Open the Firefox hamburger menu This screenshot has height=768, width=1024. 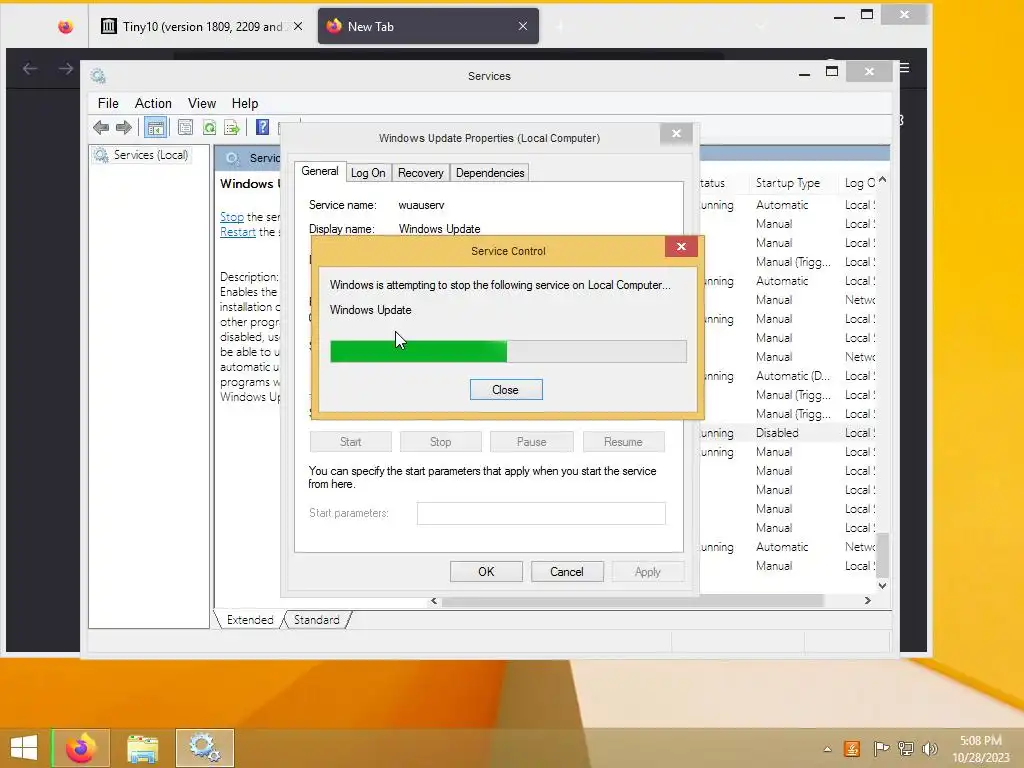(x=904, y=68)
